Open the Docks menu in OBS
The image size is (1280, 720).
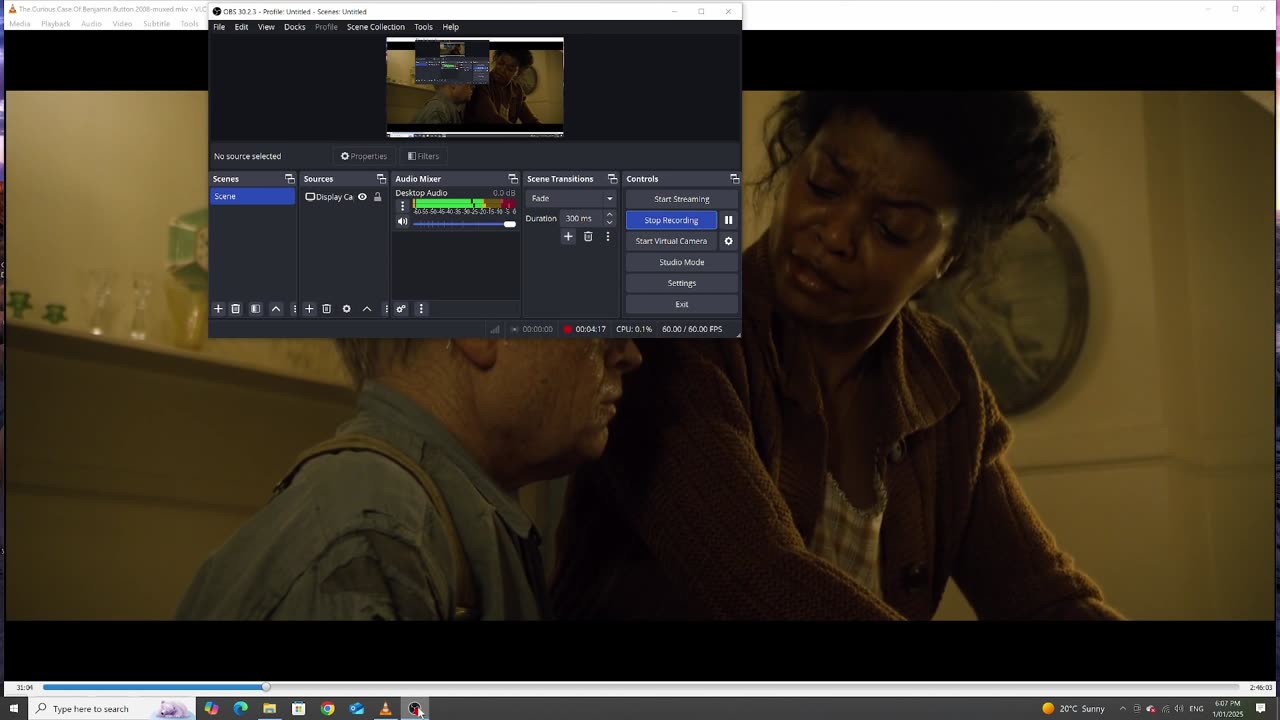pyautogui.click(x=294, y=27)
